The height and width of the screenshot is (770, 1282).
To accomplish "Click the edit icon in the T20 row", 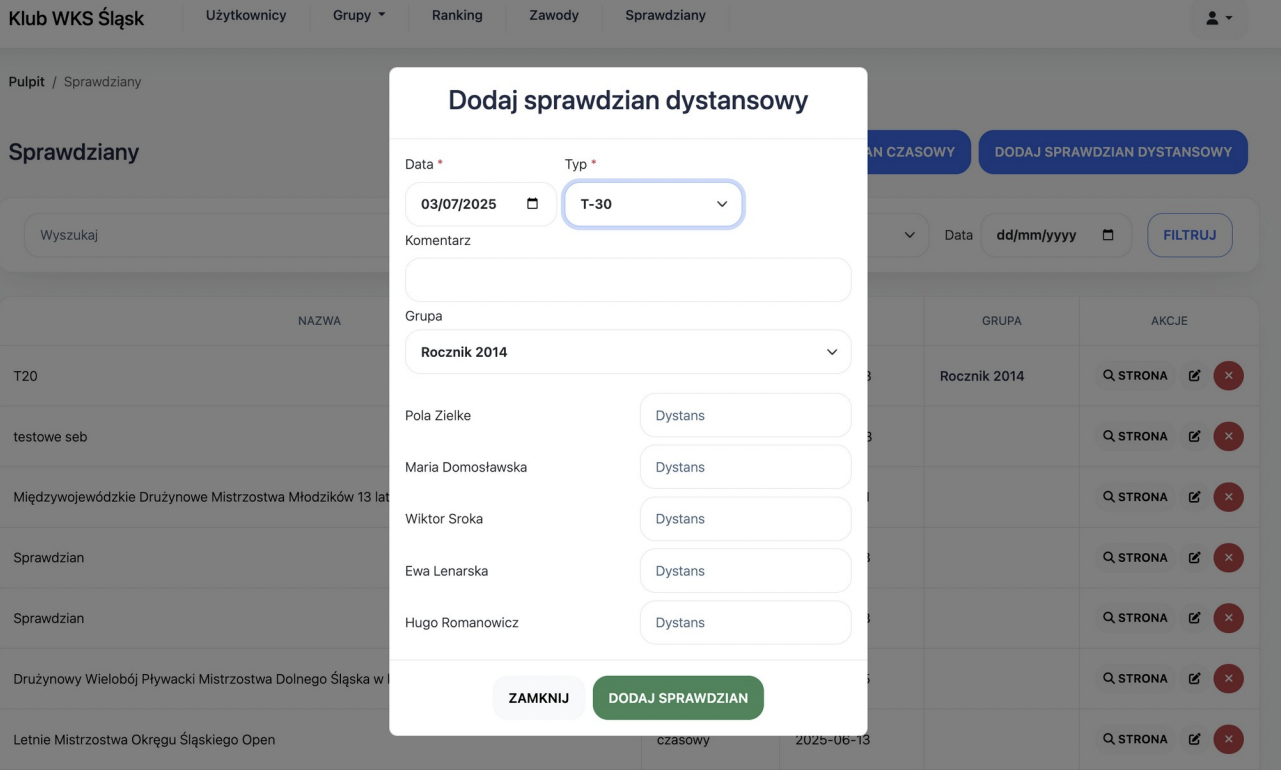I will click(1194, 376).
